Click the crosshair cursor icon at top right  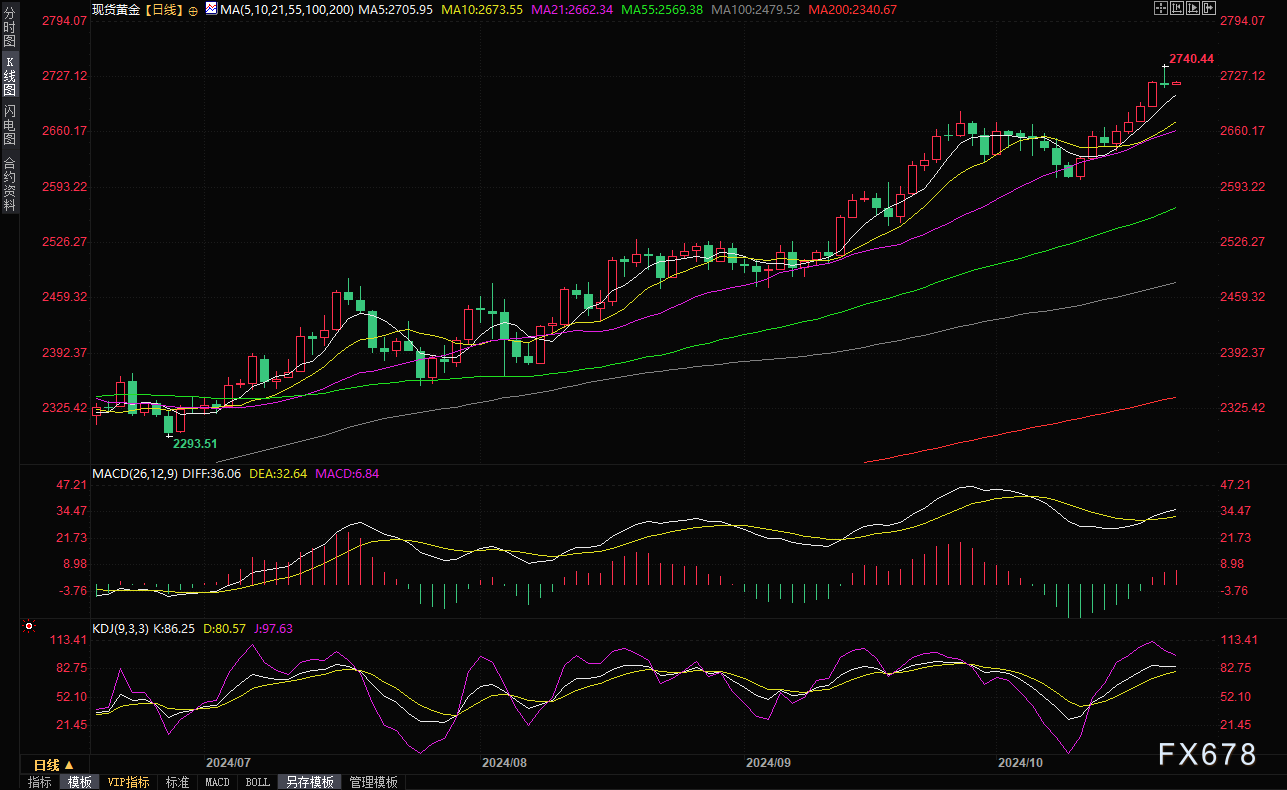[x=1161, y=8]
